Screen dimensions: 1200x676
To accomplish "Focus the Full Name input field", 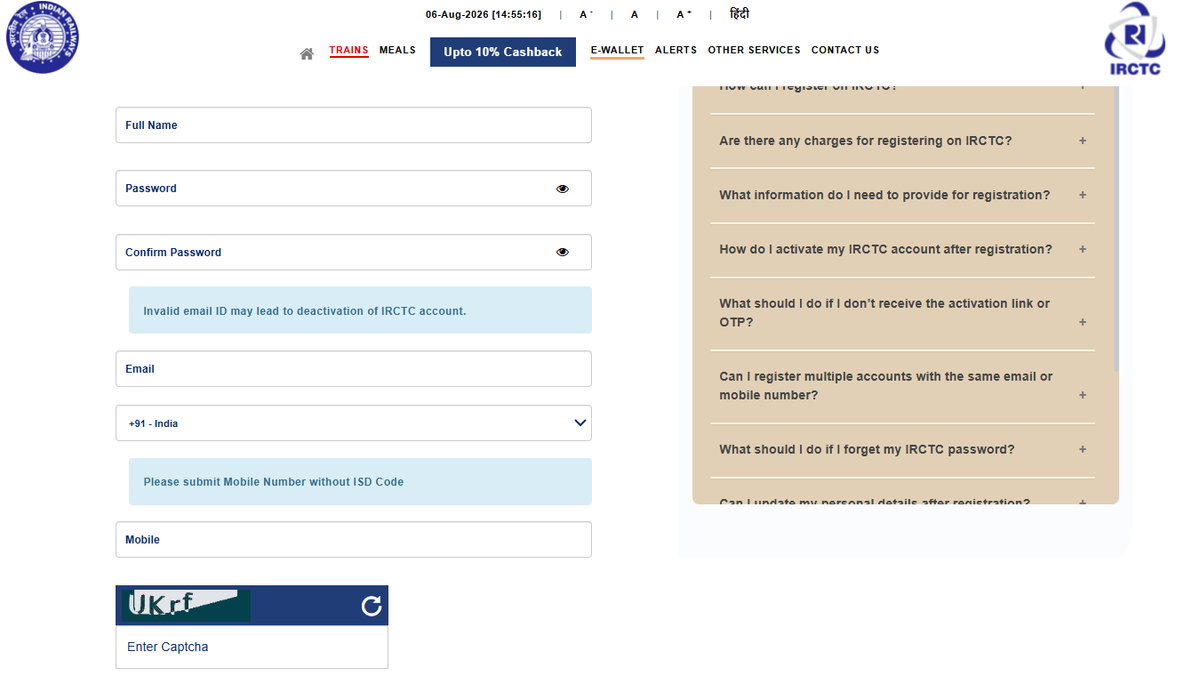I will pyautogui.click(x=353, y=125).
